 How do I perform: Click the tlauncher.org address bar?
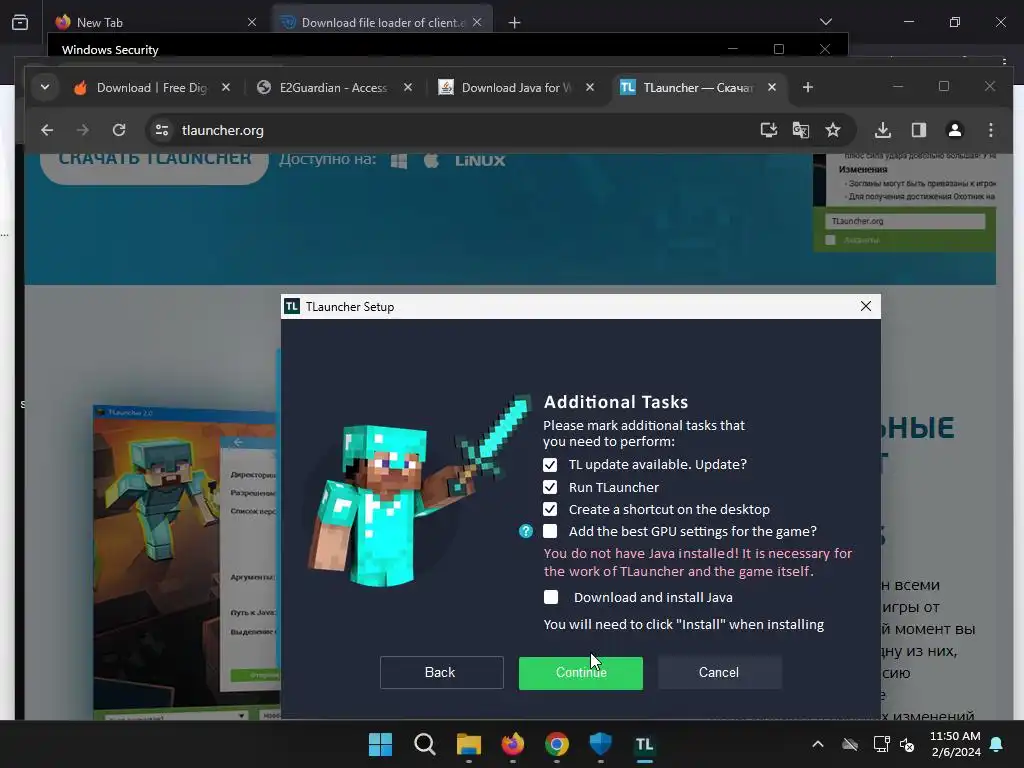pos(457,130)
